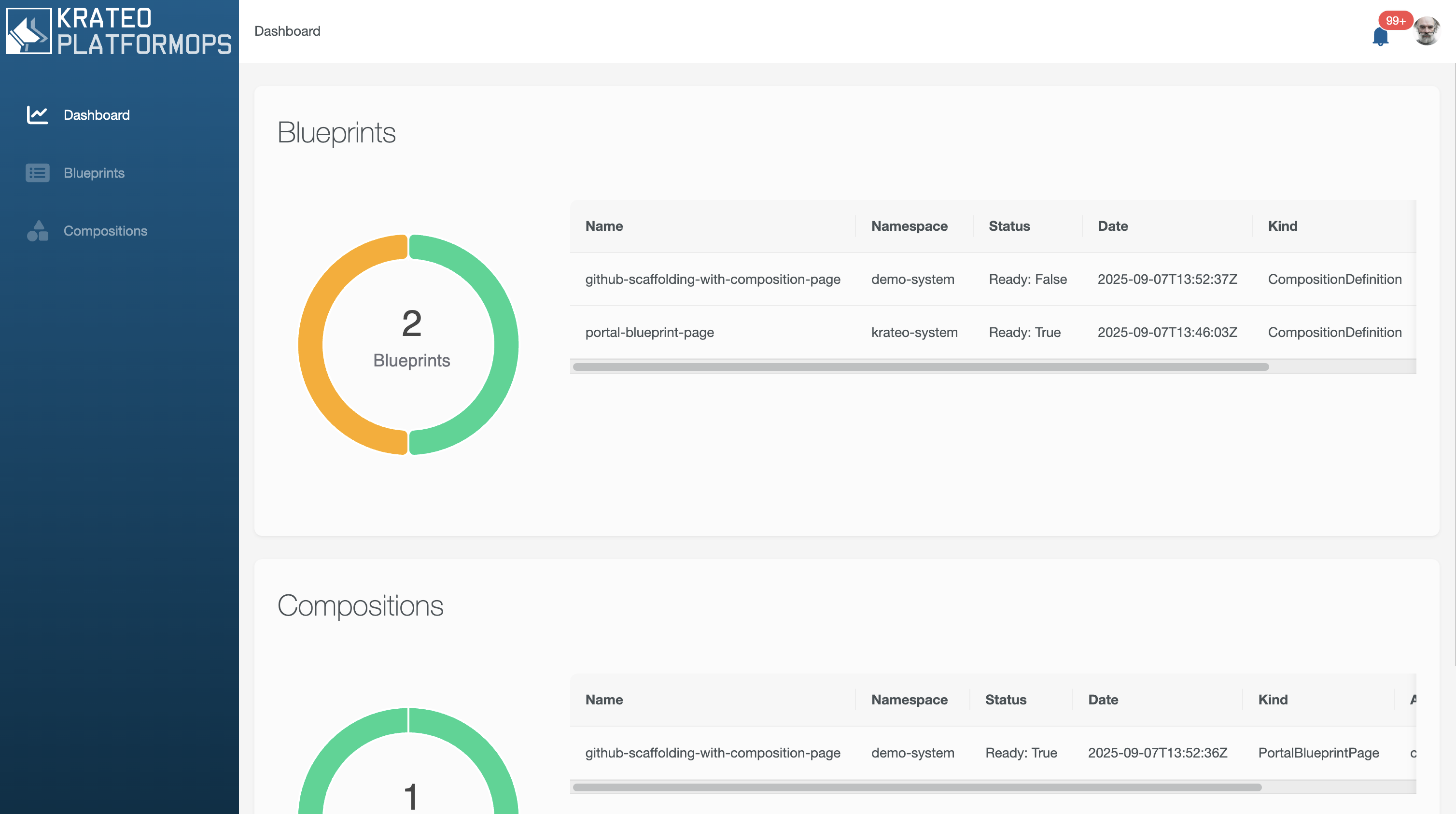The image size is (1456, 814).
Task: Select the Dashboard chart icon in sidebar
Action: tap(38, 115)
